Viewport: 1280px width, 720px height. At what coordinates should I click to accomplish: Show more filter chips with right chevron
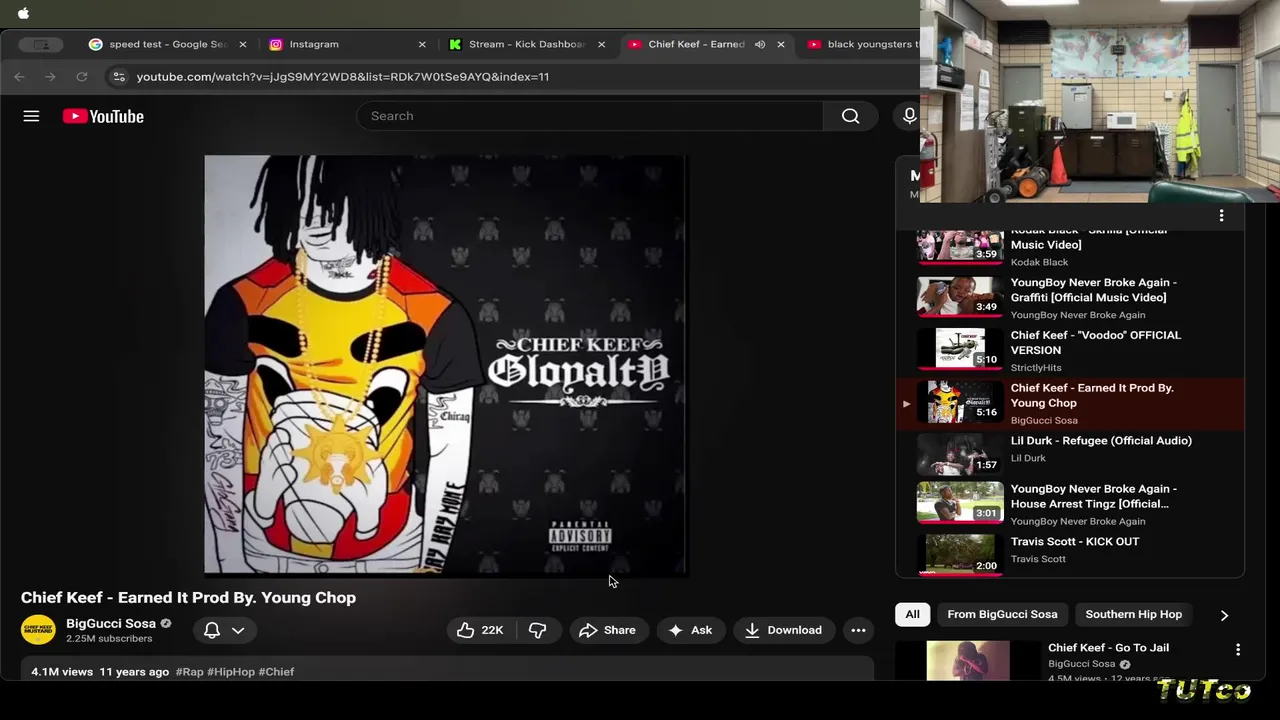click(x=1224, y=615)
